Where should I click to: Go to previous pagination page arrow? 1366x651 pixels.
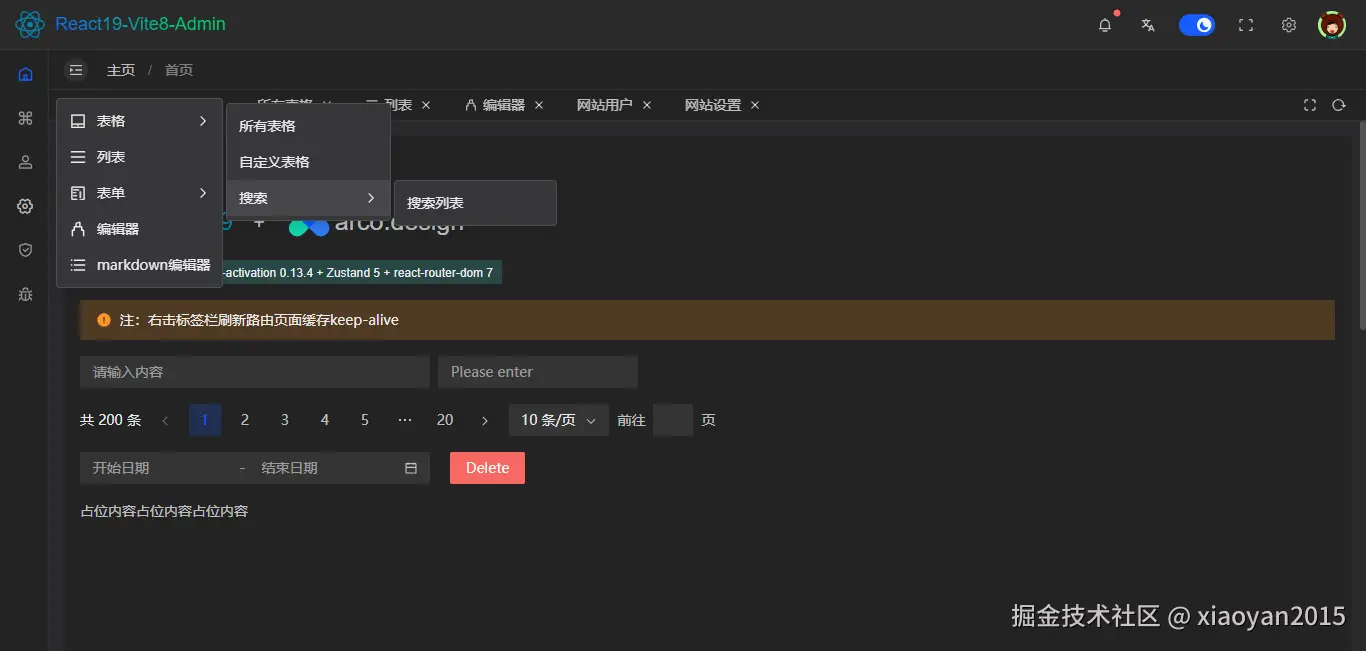(x=165, y=421)
